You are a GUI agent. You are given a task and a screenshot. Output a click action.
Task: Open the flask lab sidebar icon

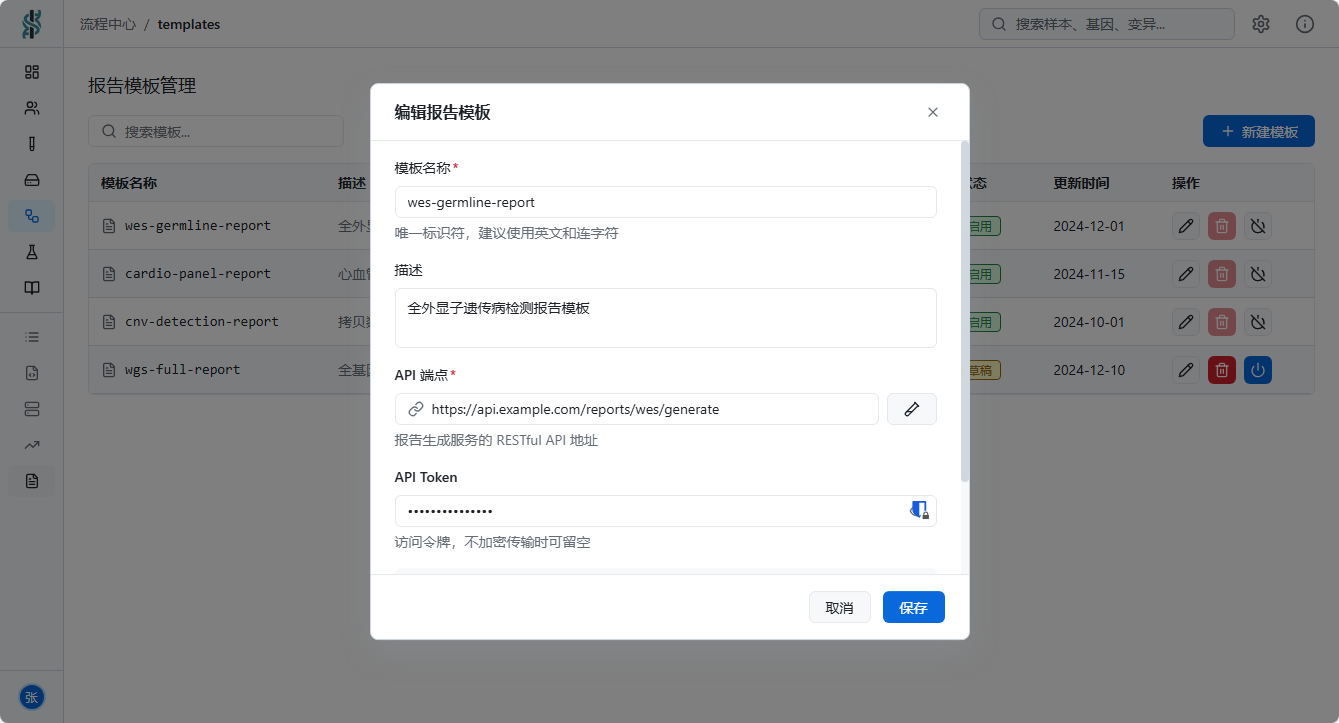tap(32, 252)
